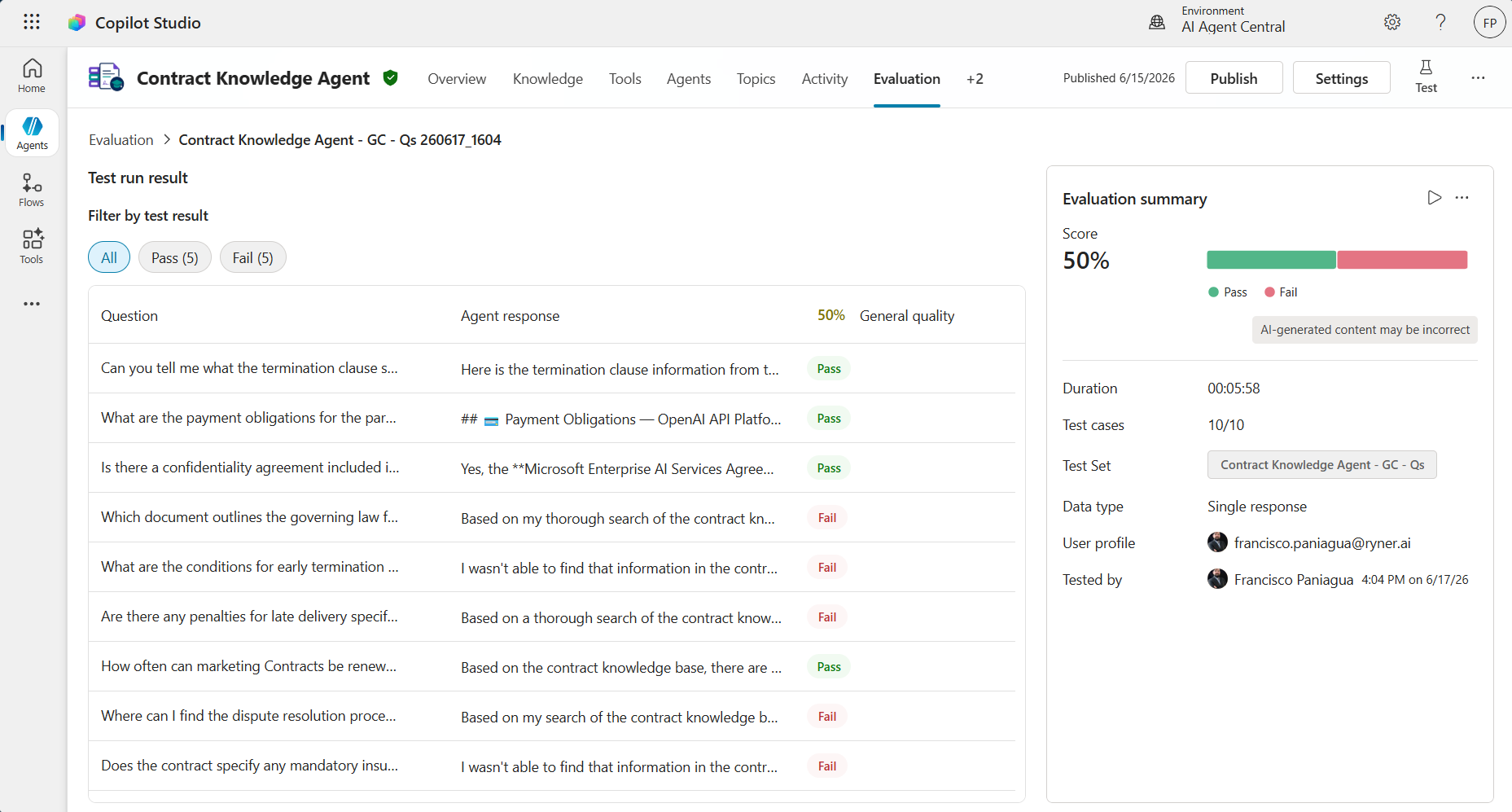Image resolution: width=1512 pixels, height=812 pixels.
Task: Open the Payment Obligations OpenAI API response
Action: pos(621,419)
